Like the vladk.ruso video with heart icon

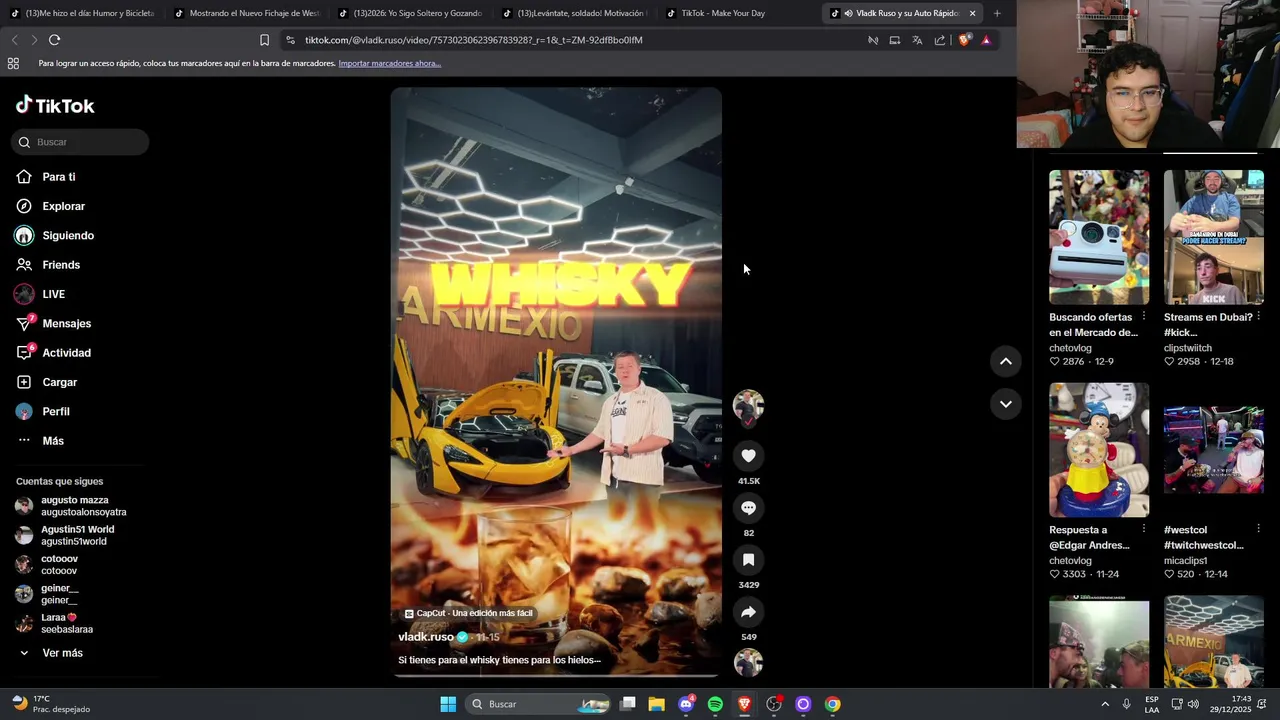[748, 456]
